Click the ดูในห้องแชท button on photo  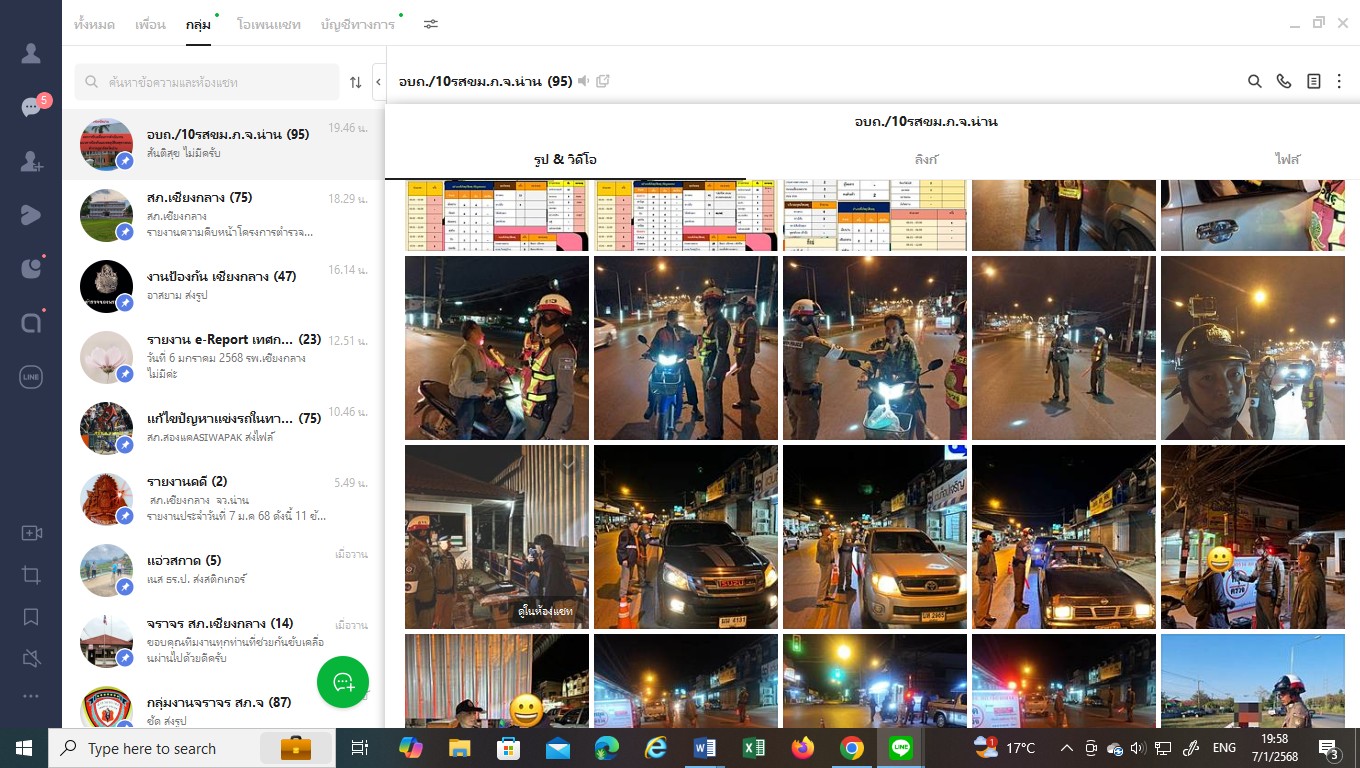coord(546,610)
